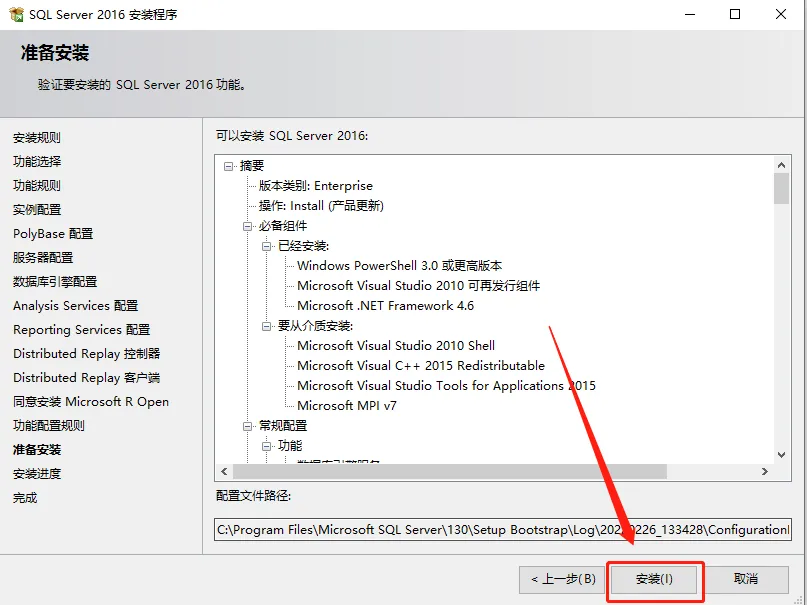
Task: Click the vertical scrollbar down arrow
Action: pyautogui.click(x=781, y=455)
